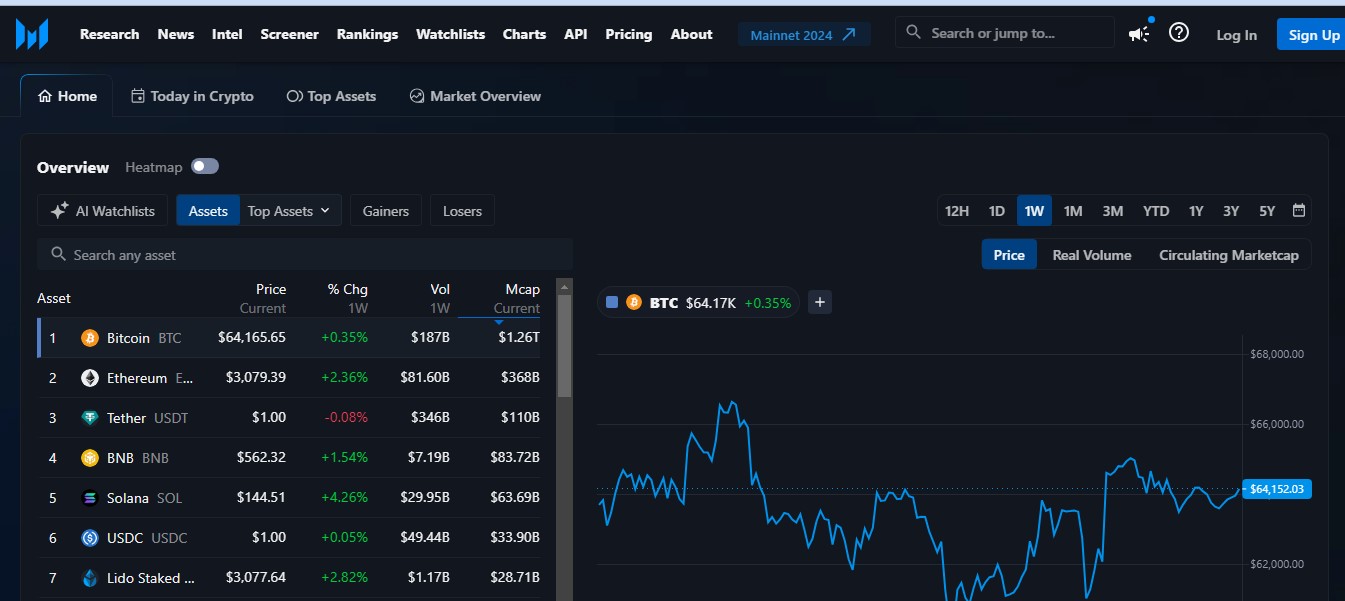Image resolution: width=1345 pixels, height=601 pixels.
Task: Select the 5Y chart range
Action: tap(1267, 211)
